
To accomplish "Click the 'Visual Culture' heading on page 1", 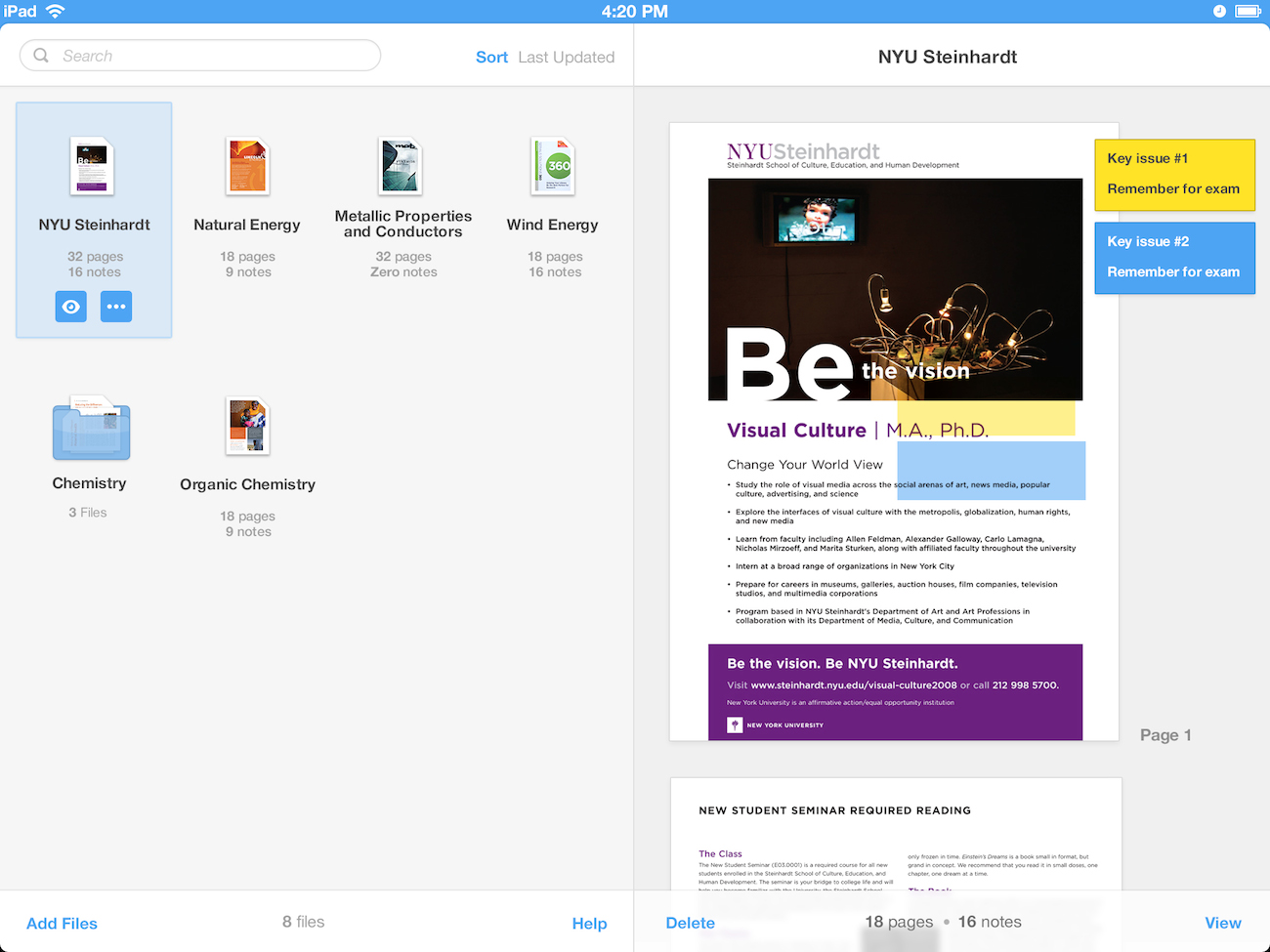I will pyautogui.click(x=796, y=431).
